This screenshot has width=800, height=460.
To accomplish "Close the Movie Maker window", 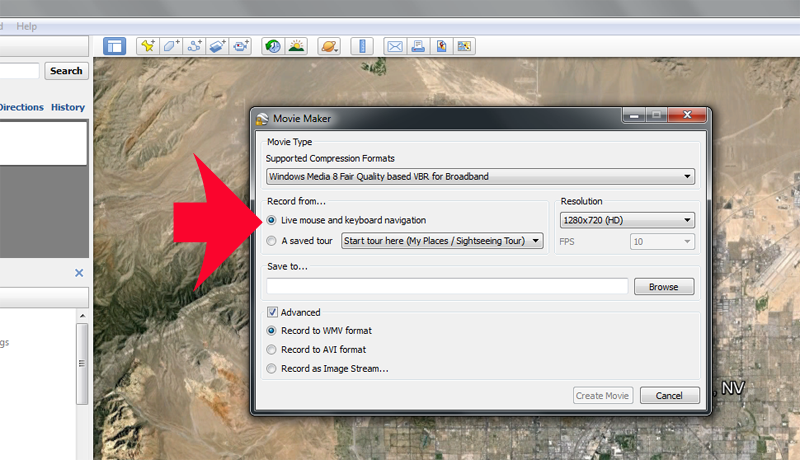I will pos(687,115).
